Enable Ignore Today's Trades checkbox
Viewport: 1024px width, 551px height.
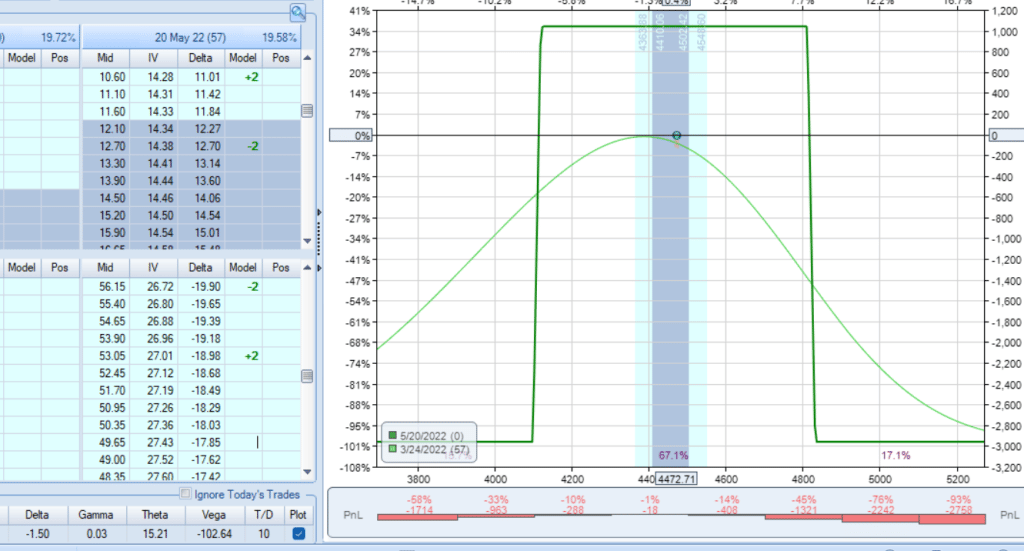click(x=184, y=494)
